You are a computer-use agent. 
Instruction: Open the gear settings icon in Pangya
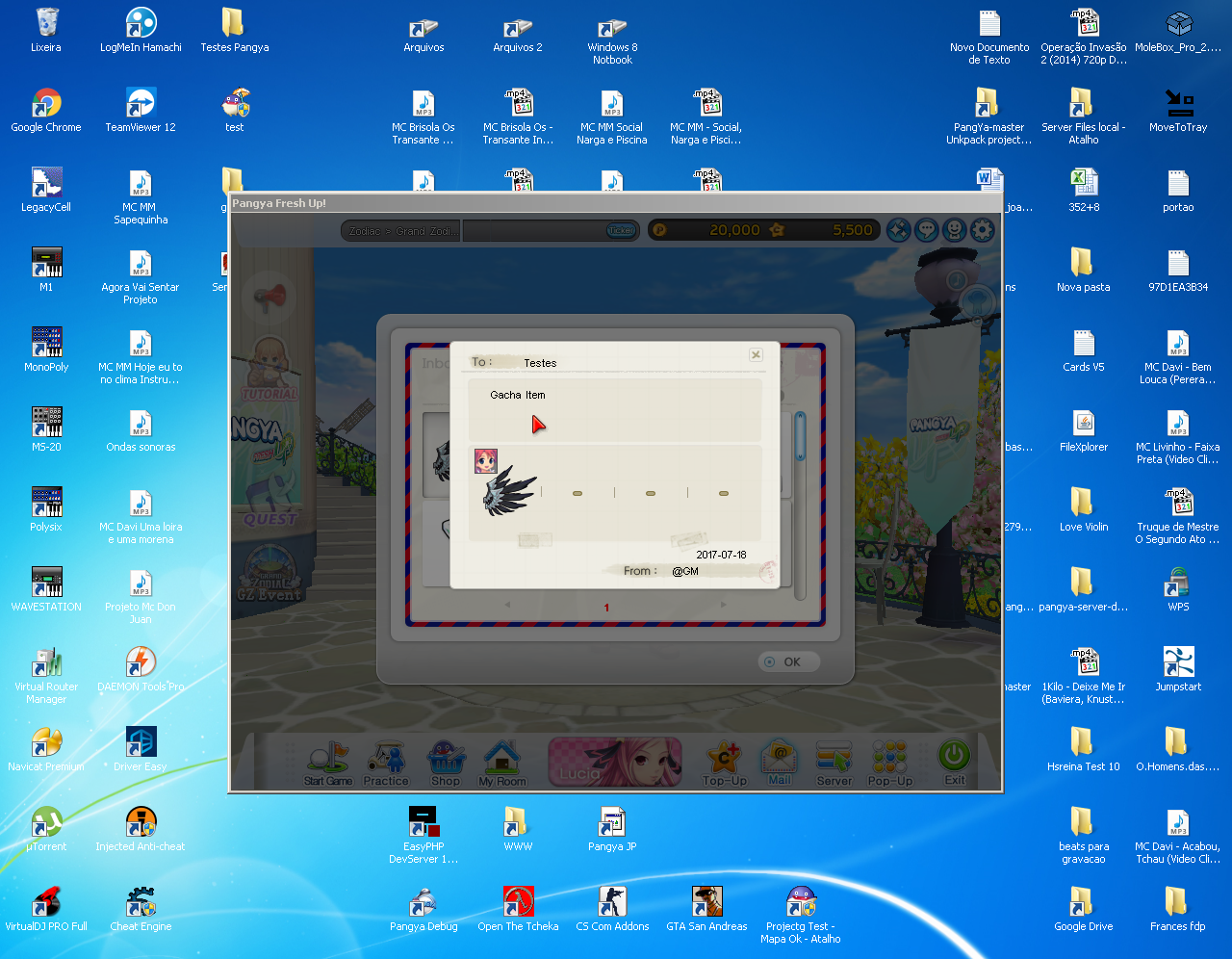click(x=983, y=229)
